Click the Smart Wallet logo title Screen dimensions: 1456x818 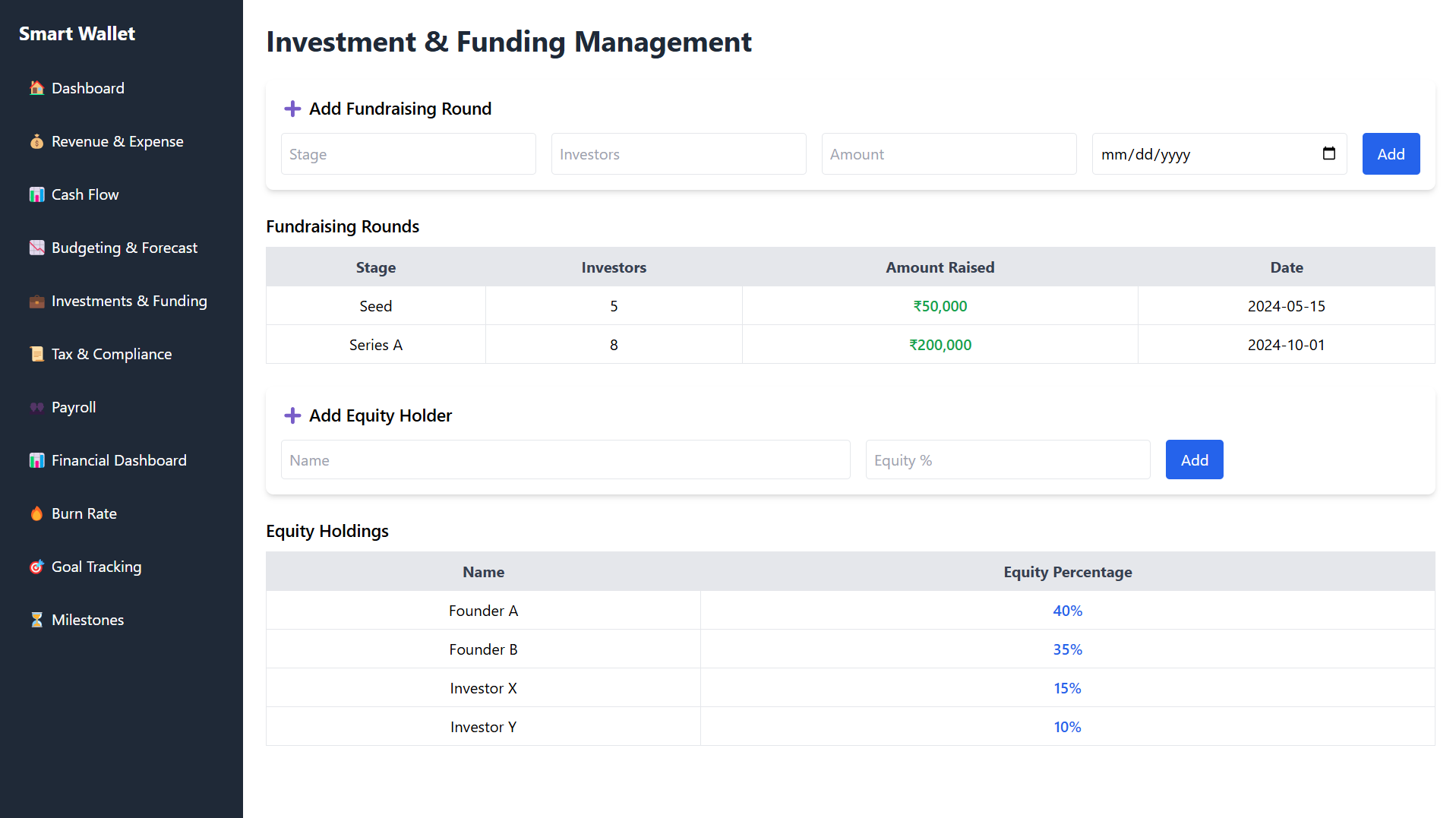[x=77, y=33]
